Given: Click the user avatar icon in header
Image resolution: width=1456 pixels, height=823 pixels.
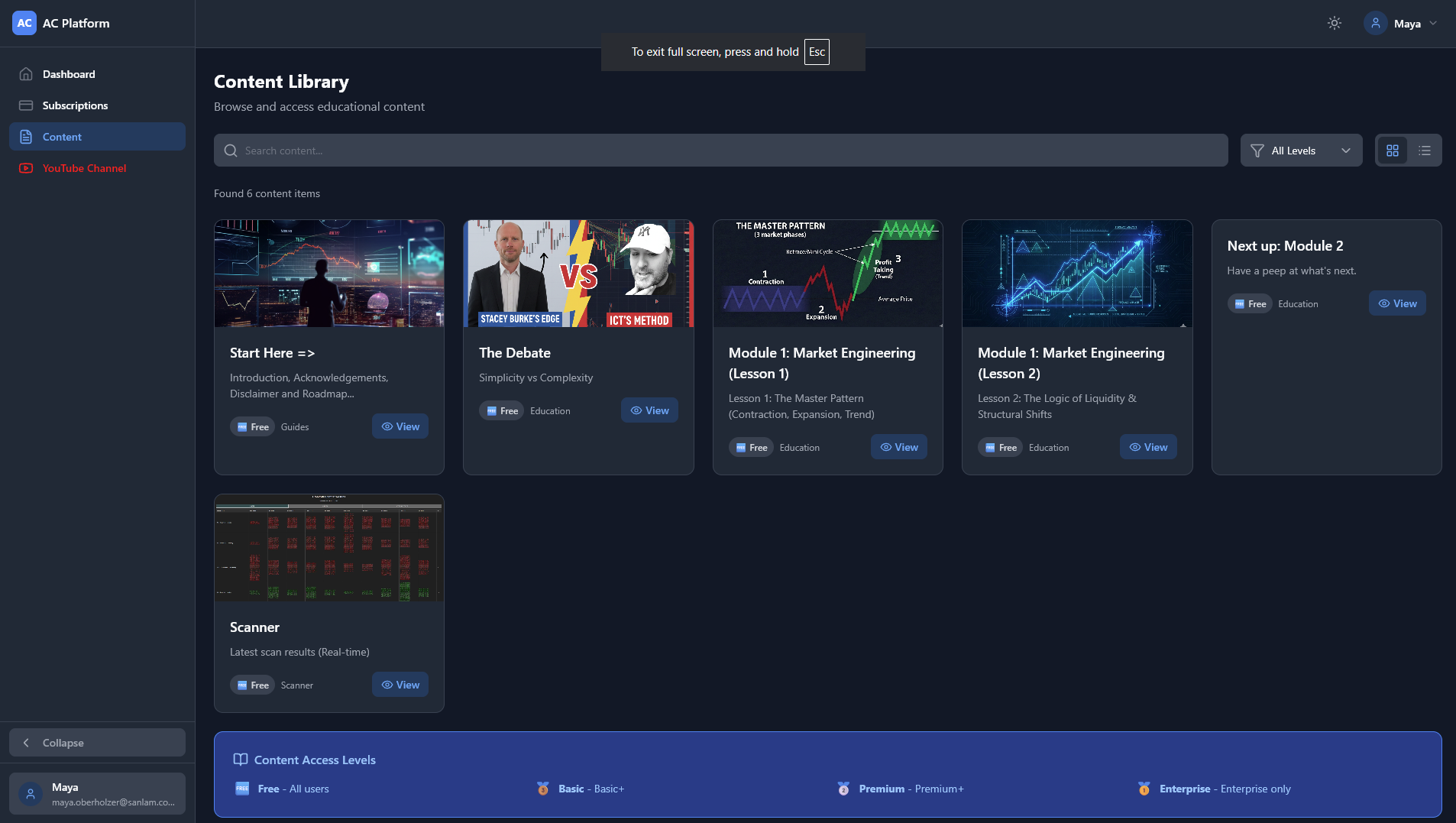Looking at the screenshot, I should tap(1375, 23).
